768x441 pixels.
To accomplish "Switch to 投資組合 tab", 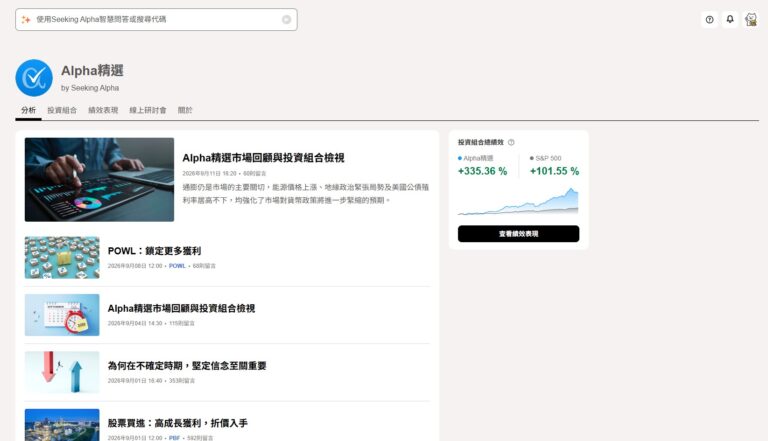I will point(62,110).
